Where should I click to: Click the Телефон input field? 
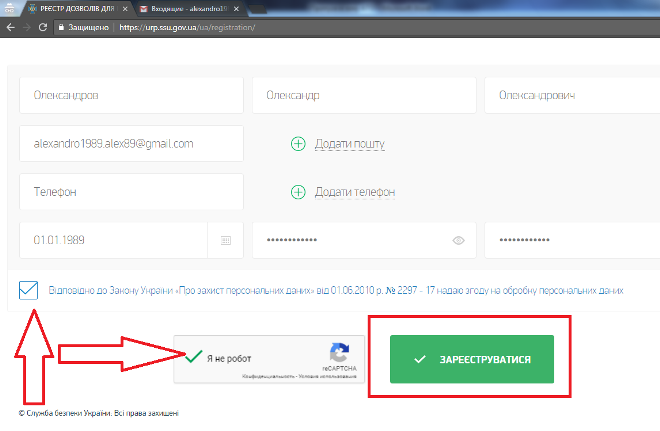coord(131,192)
